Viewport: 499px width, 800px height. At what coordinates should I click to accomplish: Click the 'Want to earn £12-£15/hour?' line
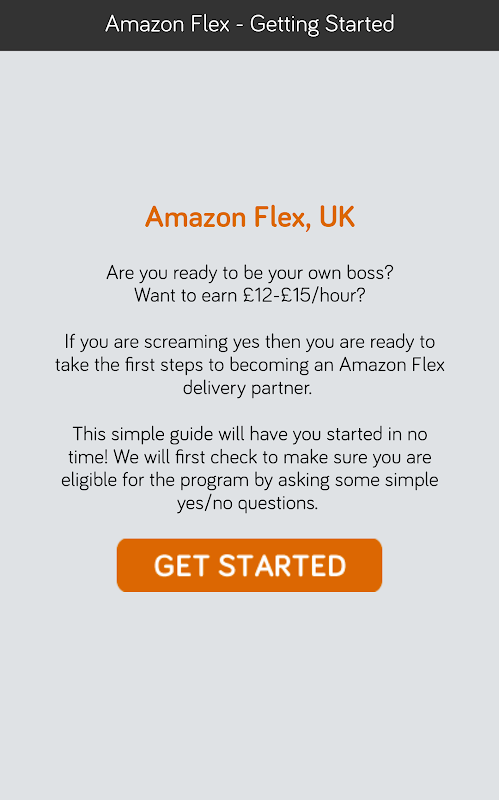point(250,295)
